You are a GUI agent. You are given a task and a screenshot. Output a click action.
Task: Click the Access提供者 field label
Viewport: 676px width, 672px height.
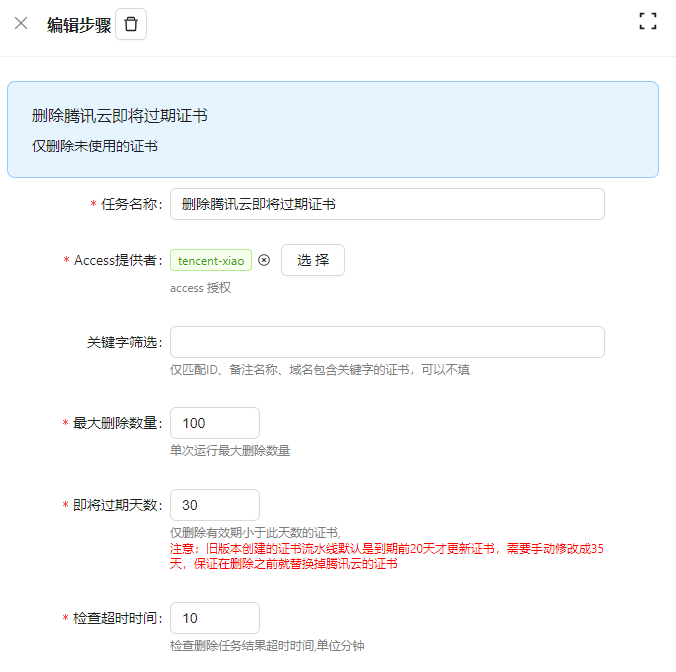point(117,260)
